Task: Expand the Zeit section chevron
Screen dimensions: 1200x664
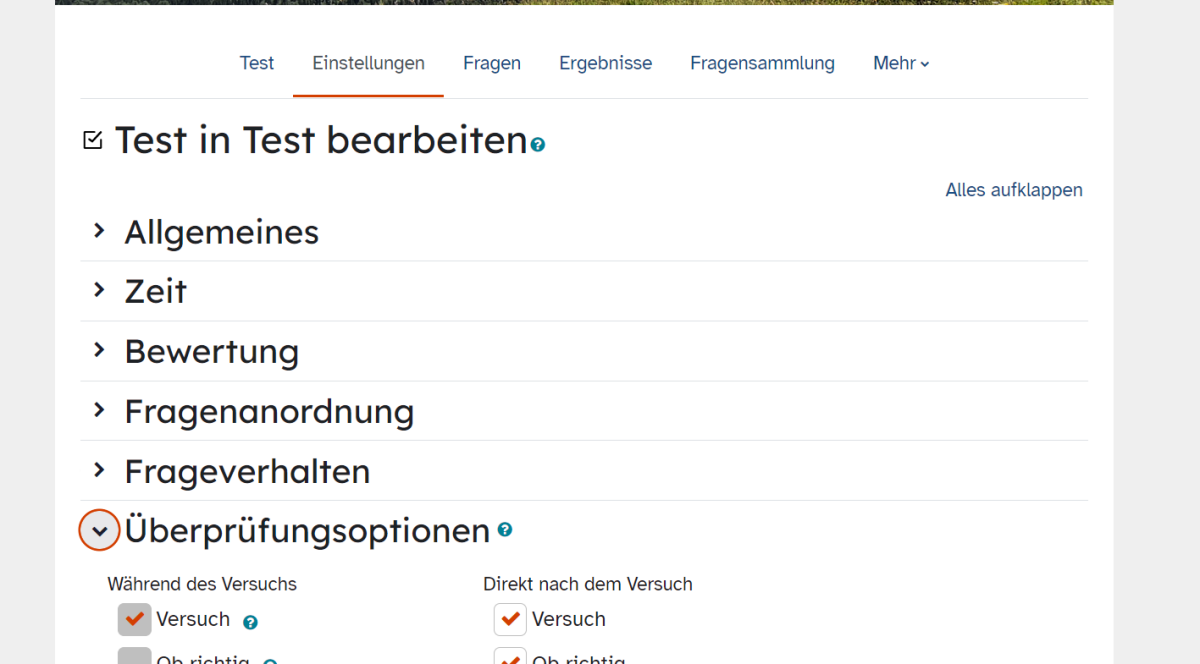Action: coord(99,291)
